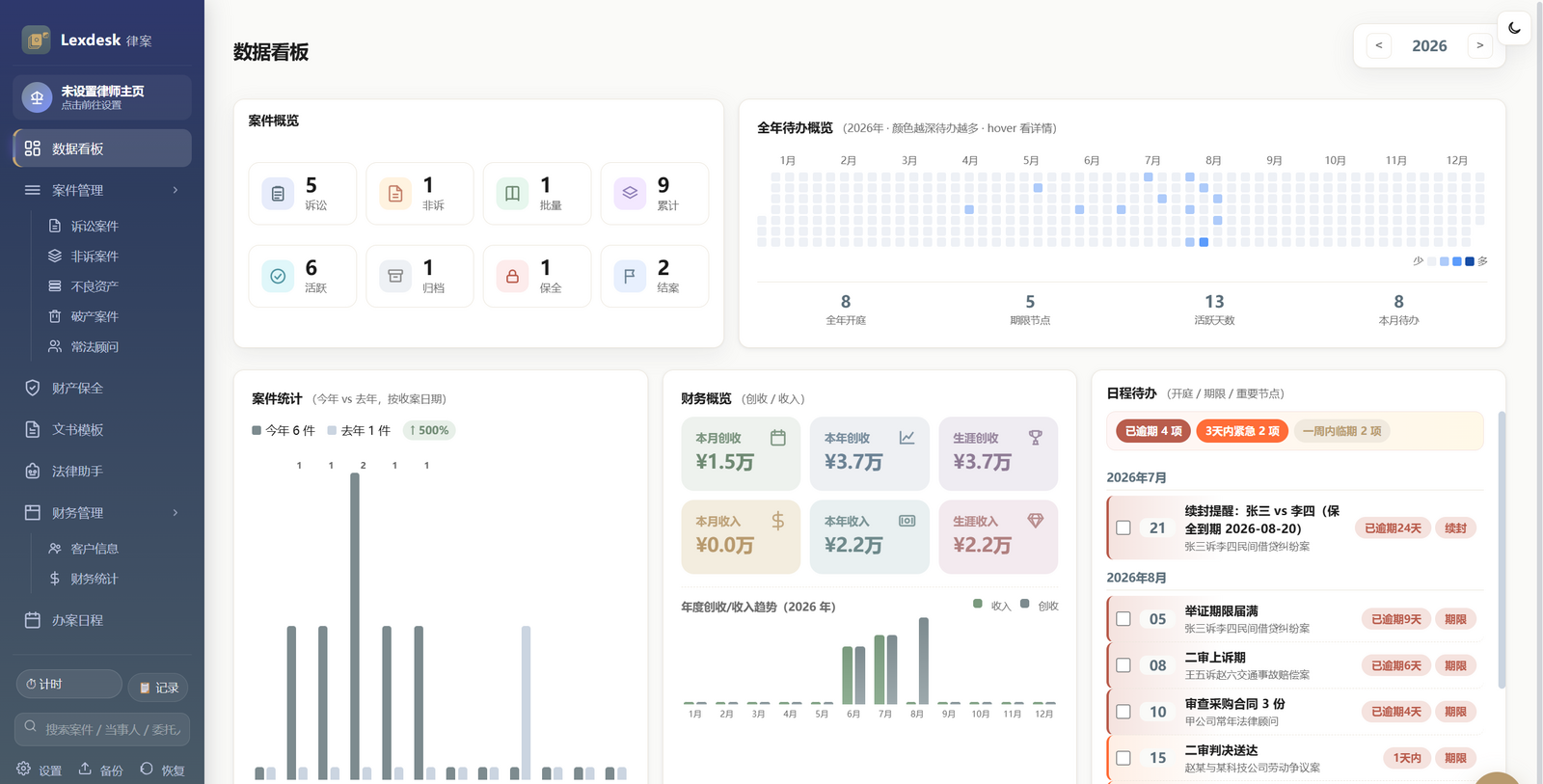
Task: Check the 二审上诉期 task checkbox
Action: pyautogui.click(x=1123, y=665)
